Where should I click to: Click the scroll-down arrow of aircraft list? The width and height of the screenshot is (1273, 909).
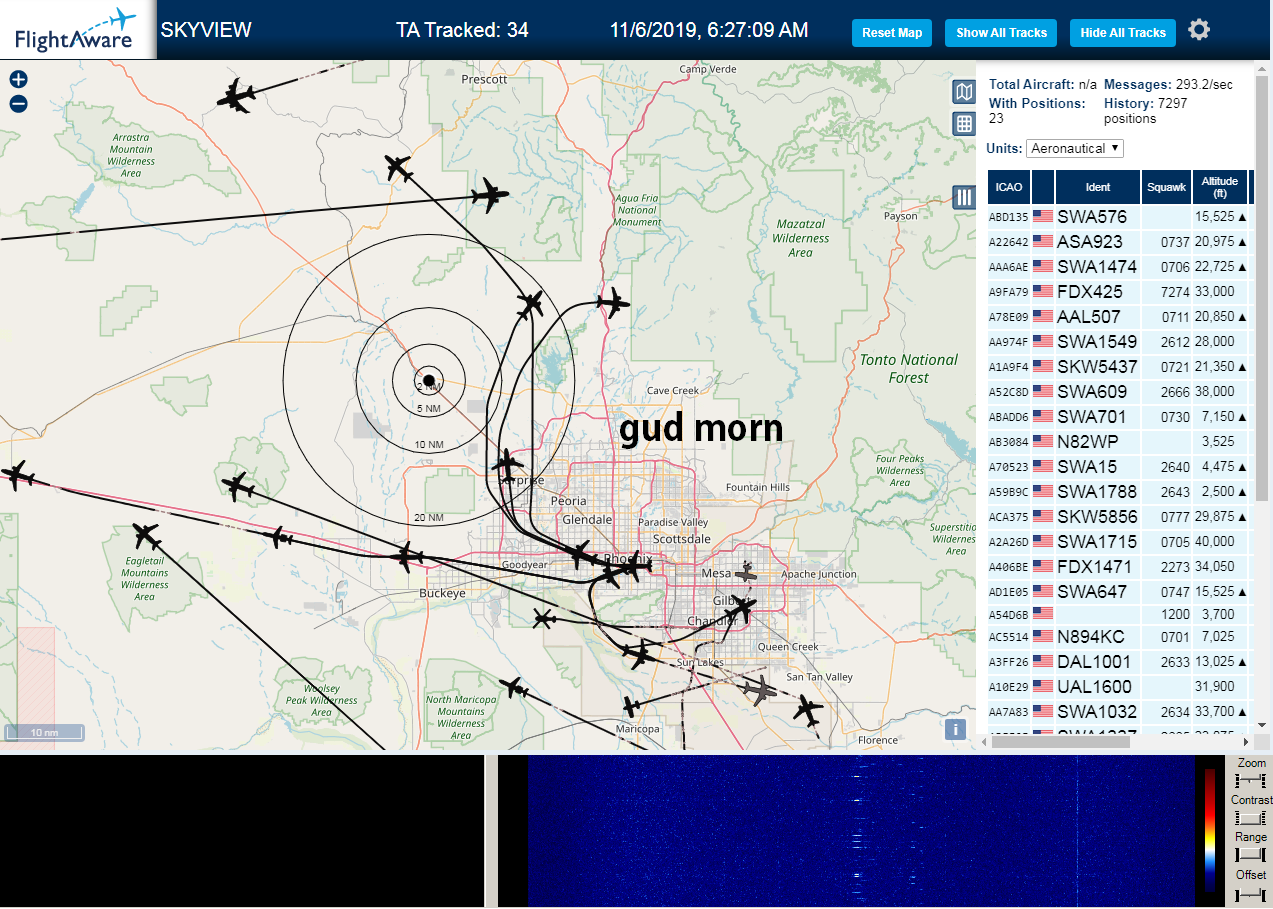1262,724
